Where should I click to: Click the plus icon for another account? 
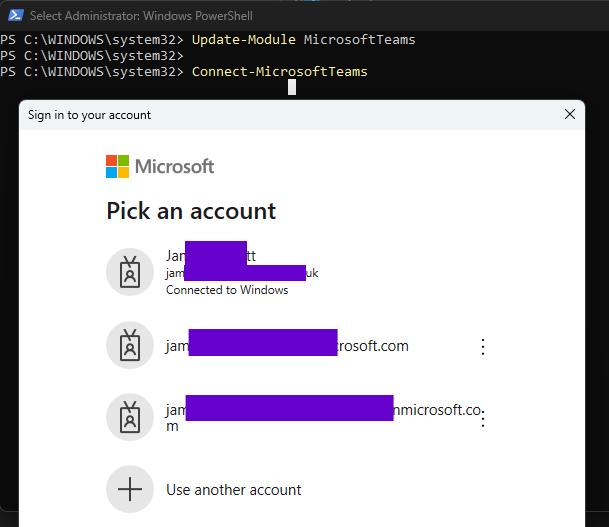pyautogui.click(x=130, y=489)
